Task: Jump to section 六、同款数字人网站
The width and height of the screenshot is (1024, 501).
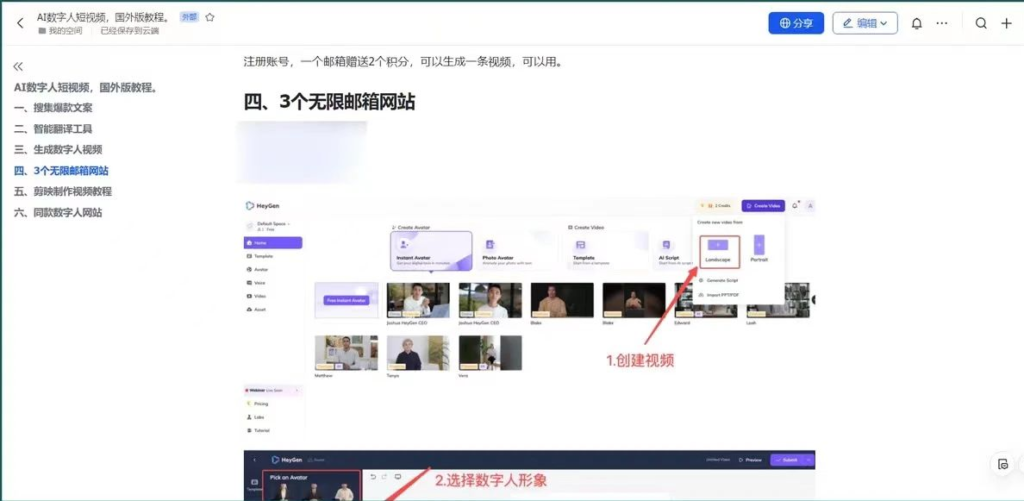Action: 58,212
